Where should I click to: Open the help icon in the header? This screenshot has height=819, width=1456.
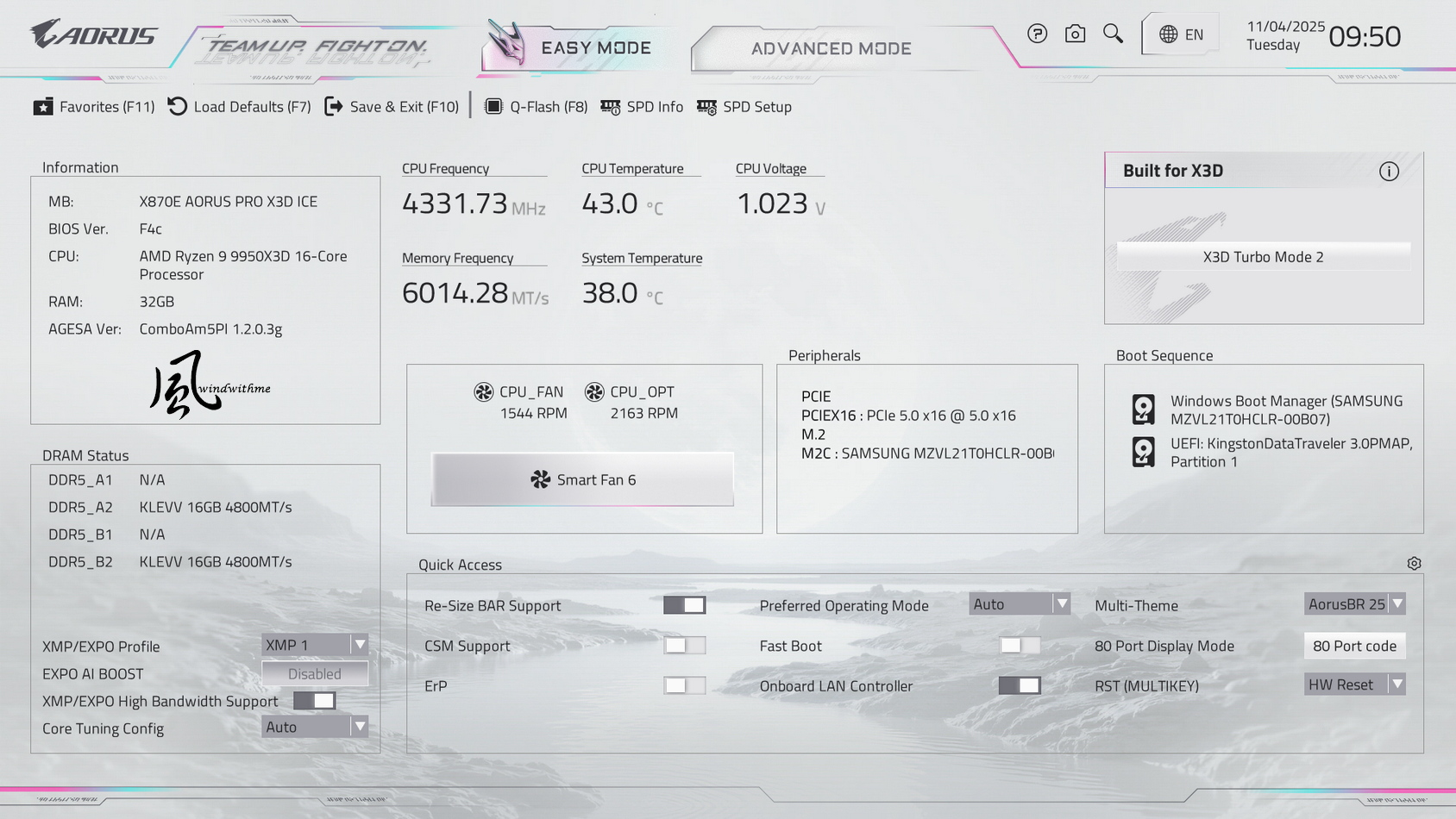tap(1037, 34)
